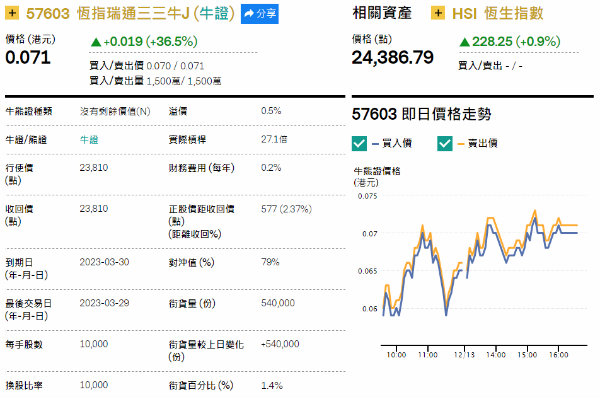Screen dimensions: 600x398
Task: Toggle the 買入價 line checkbox
Action: [359, 144]
